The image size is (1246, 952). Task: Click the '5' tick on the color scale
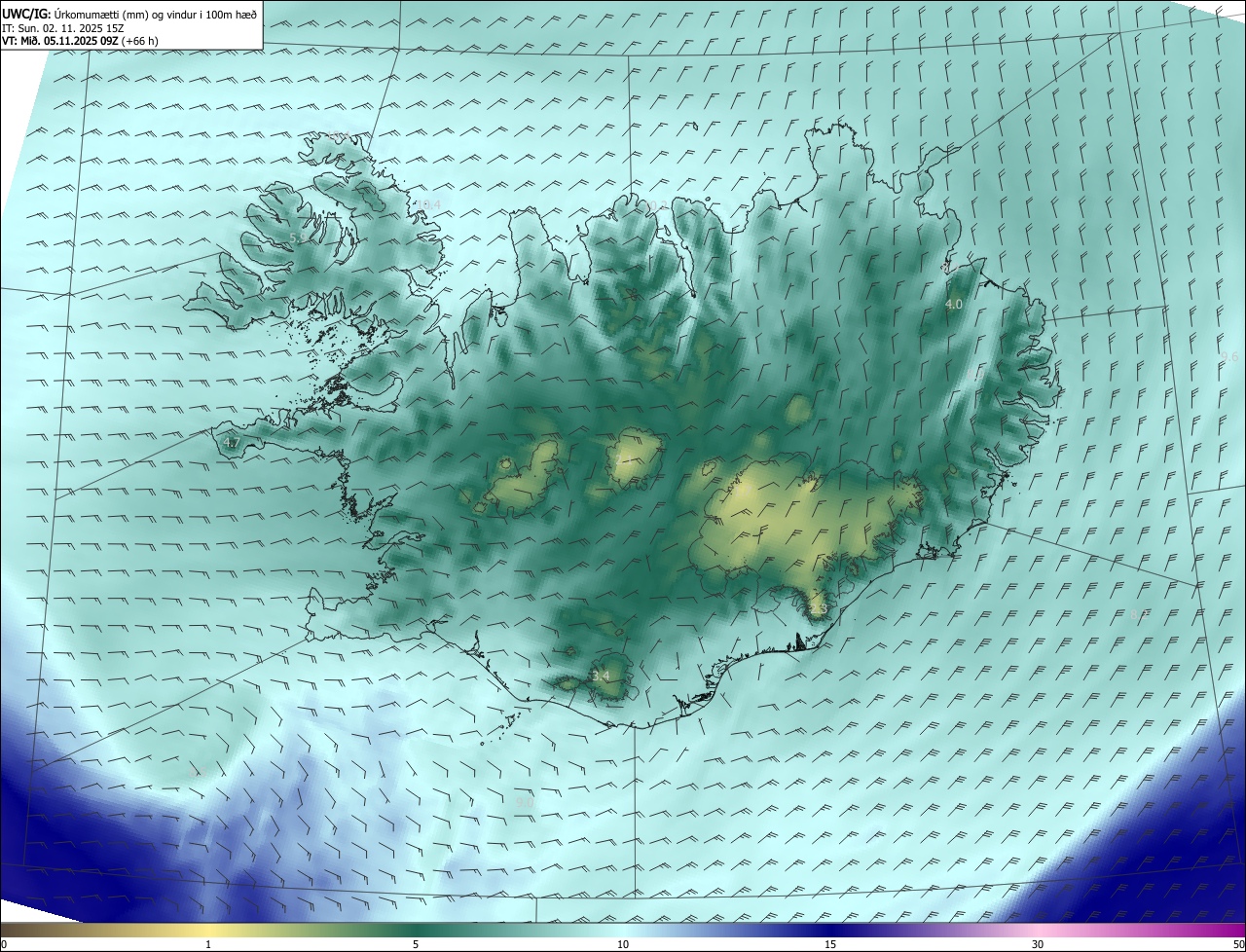pos(416,944)
